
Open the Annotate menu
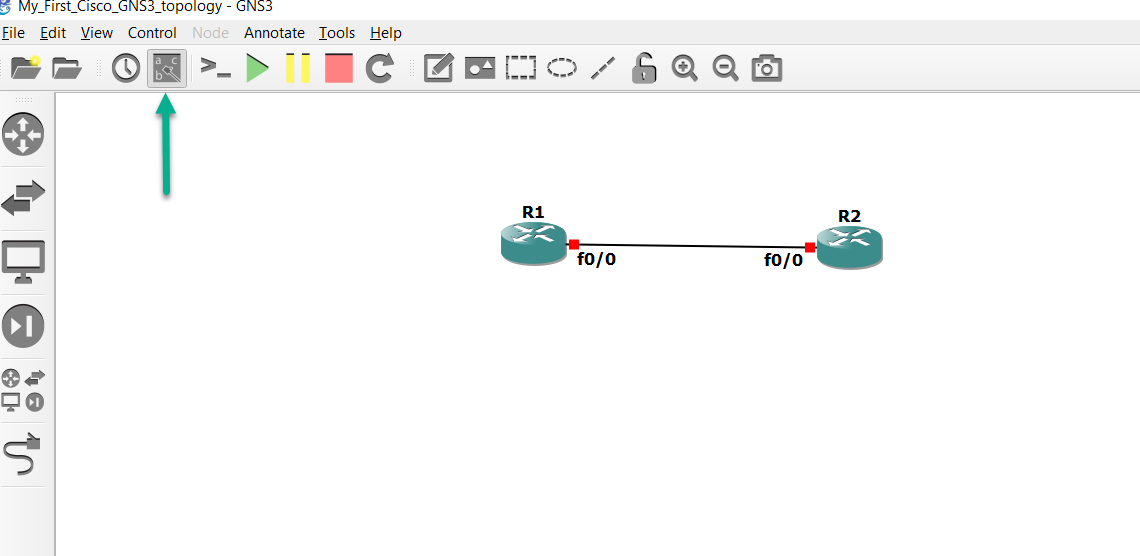coord(274,33)
